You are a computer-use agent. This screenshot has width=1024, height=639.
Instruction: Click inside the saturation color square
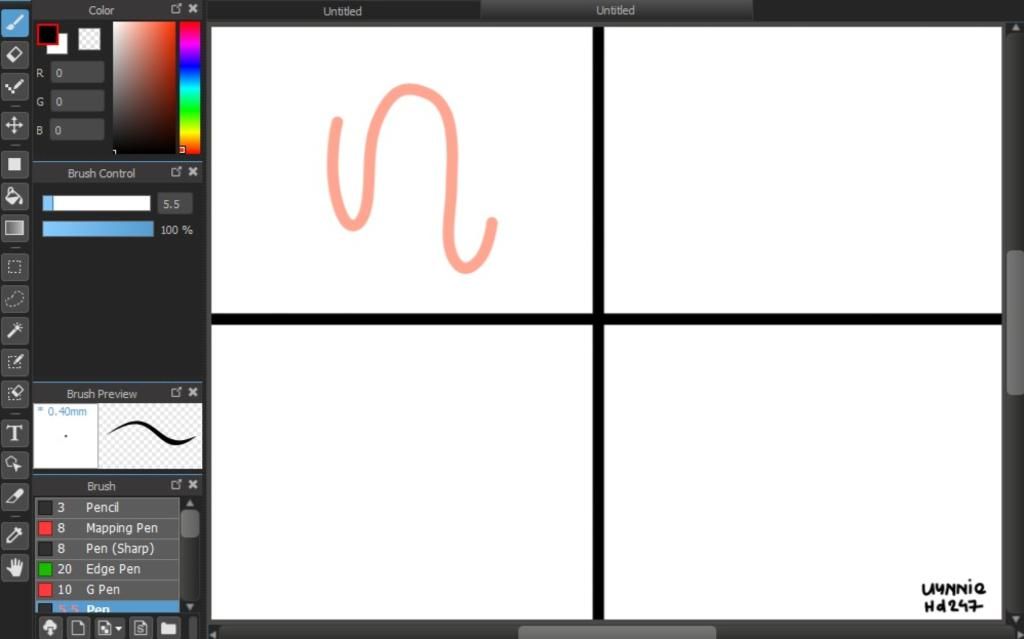[144, 88]
